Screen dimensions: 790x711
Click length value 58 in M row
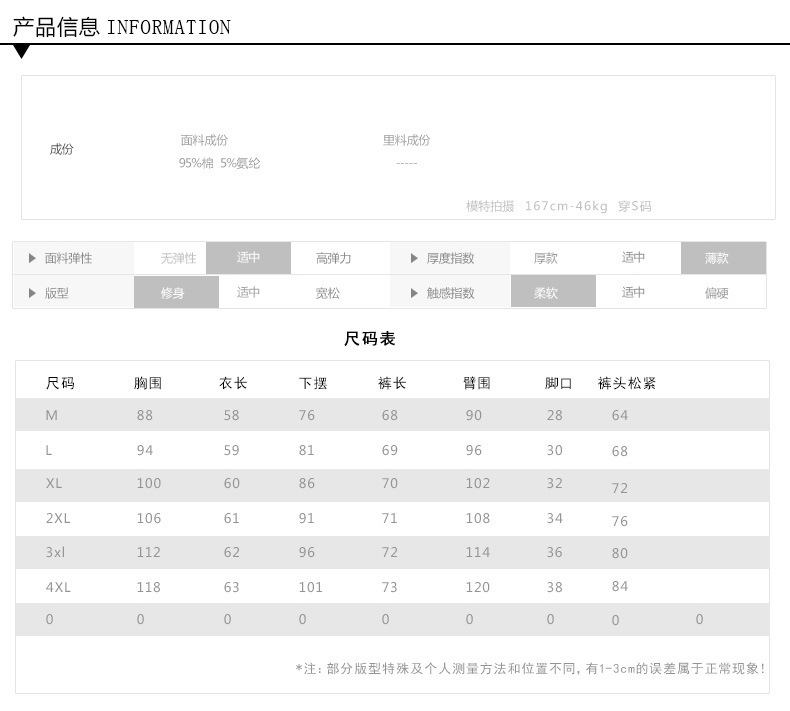(x=231, y=415)
